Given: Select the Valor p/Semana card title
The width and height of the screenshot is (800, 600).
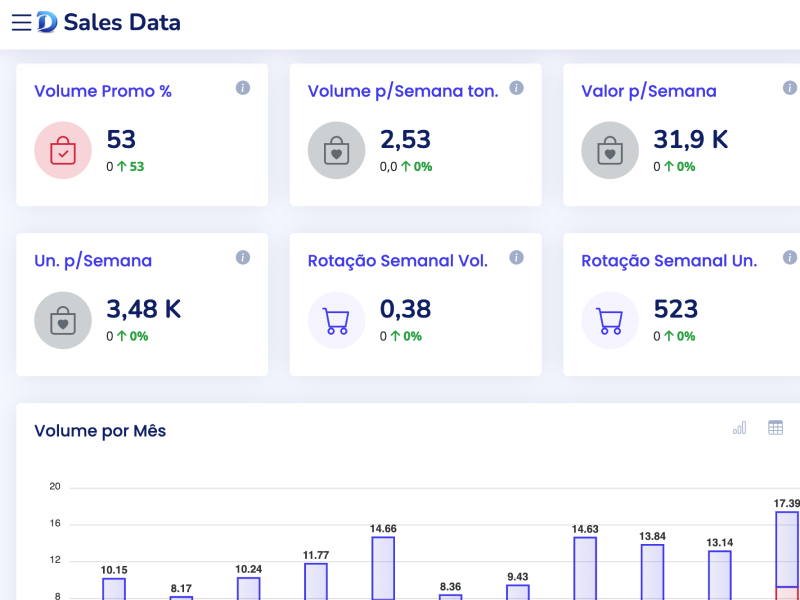Looking at the screenshot, I should [x=648, y=91].
